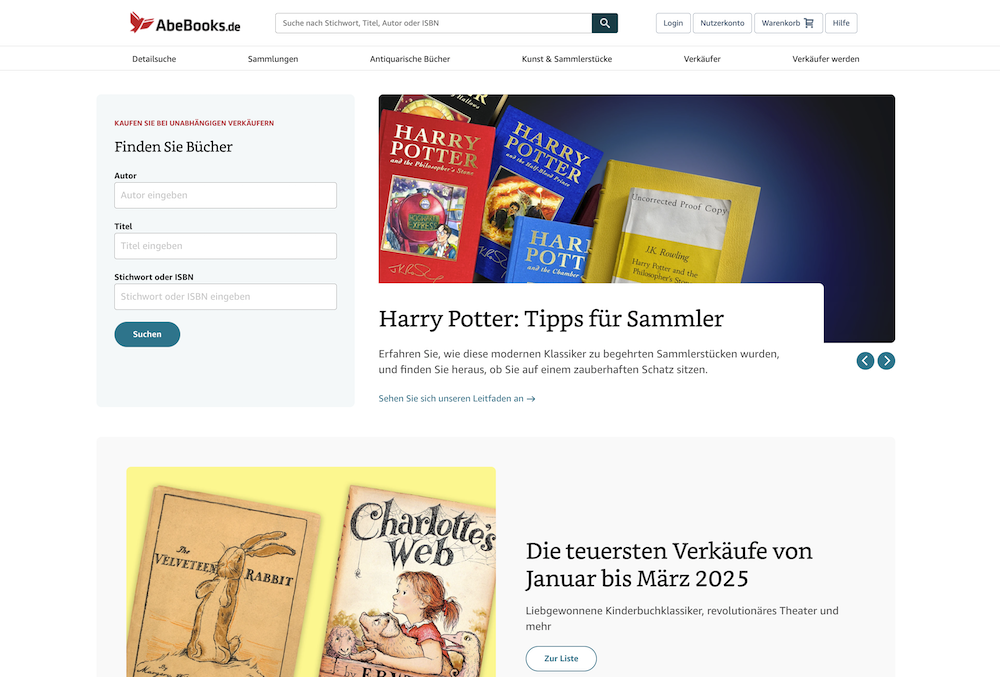Click the Login button
Image resolution: width=1000 pixels, height=677 pixels.
click(x=673, y=23)
